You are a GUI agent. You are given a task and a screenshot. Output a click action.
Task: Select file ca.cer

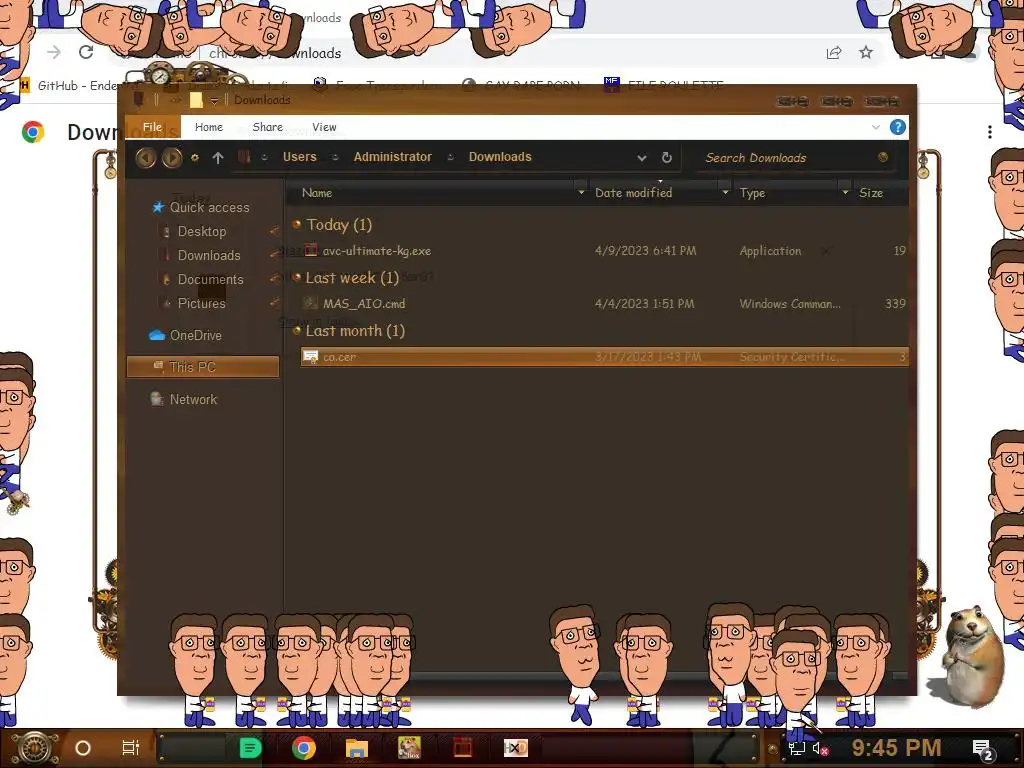tap(604, 357)
